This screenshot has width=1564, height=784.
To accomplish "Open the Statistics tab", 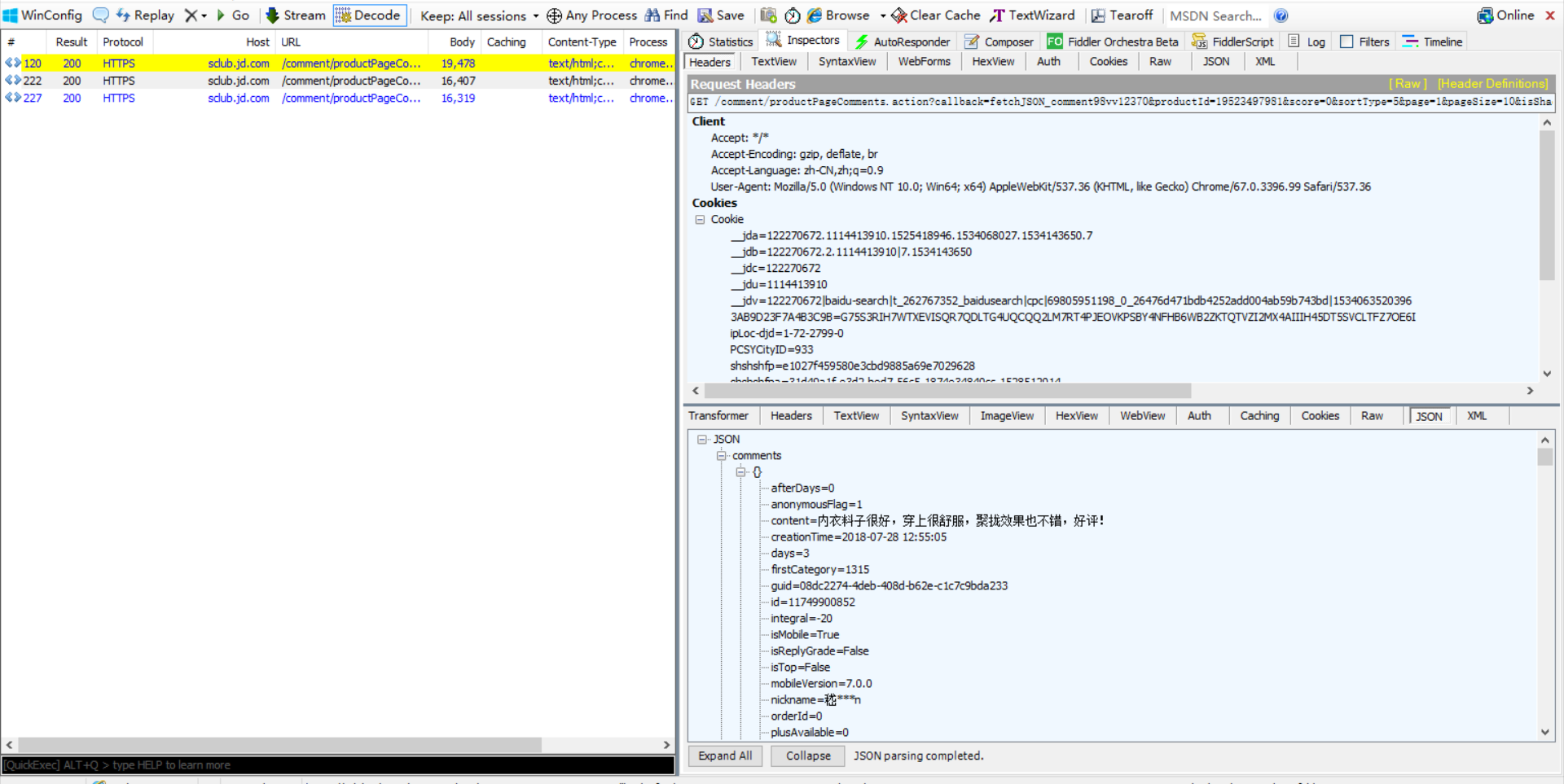I will pos(721,42).
